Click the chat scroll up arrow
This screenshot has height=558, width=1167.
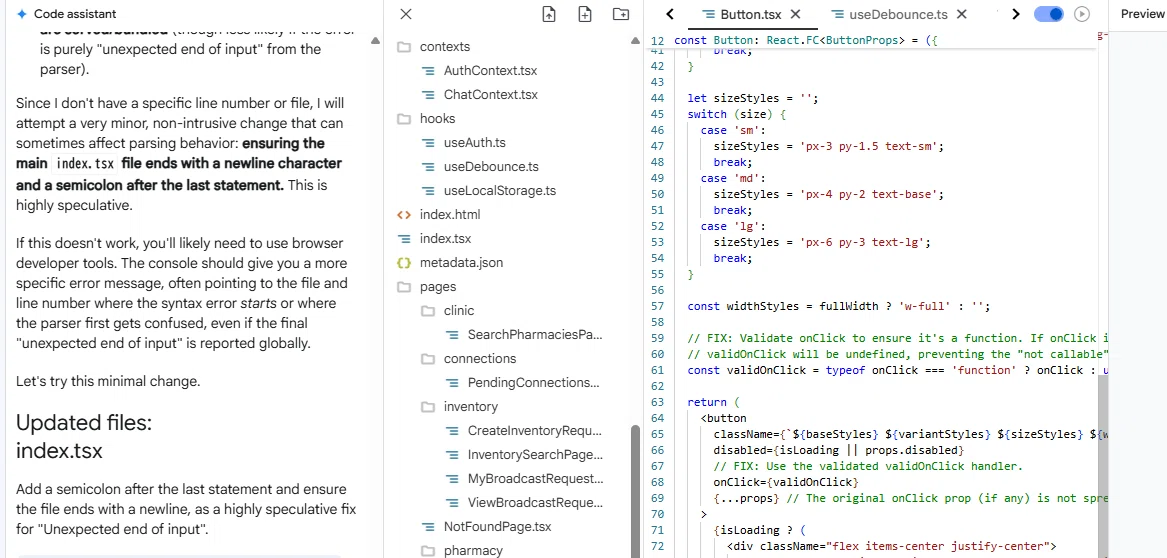click(375, 40)
